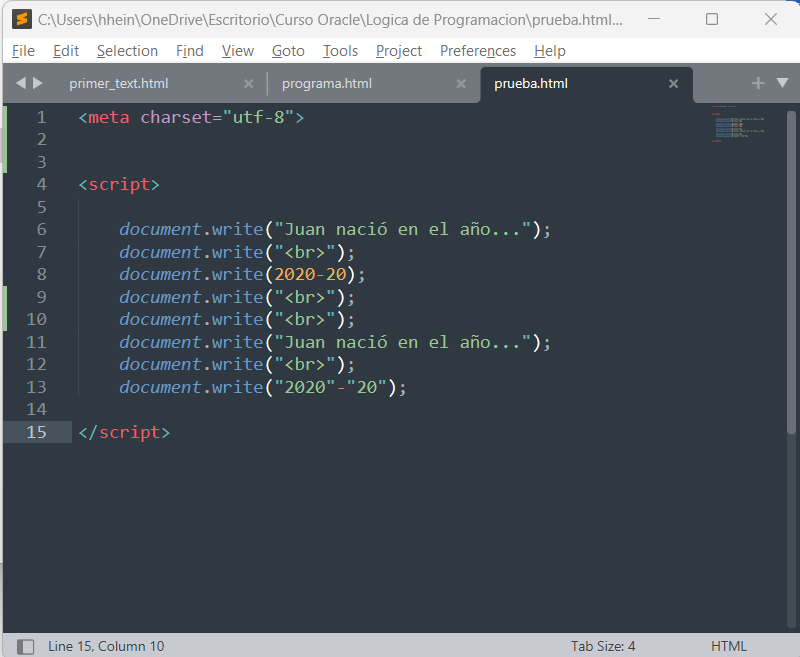Image resolution: width=800 pixels, height=657 pixels.
Task: Change HTML syntax in status bar
Action: point(728,646)
